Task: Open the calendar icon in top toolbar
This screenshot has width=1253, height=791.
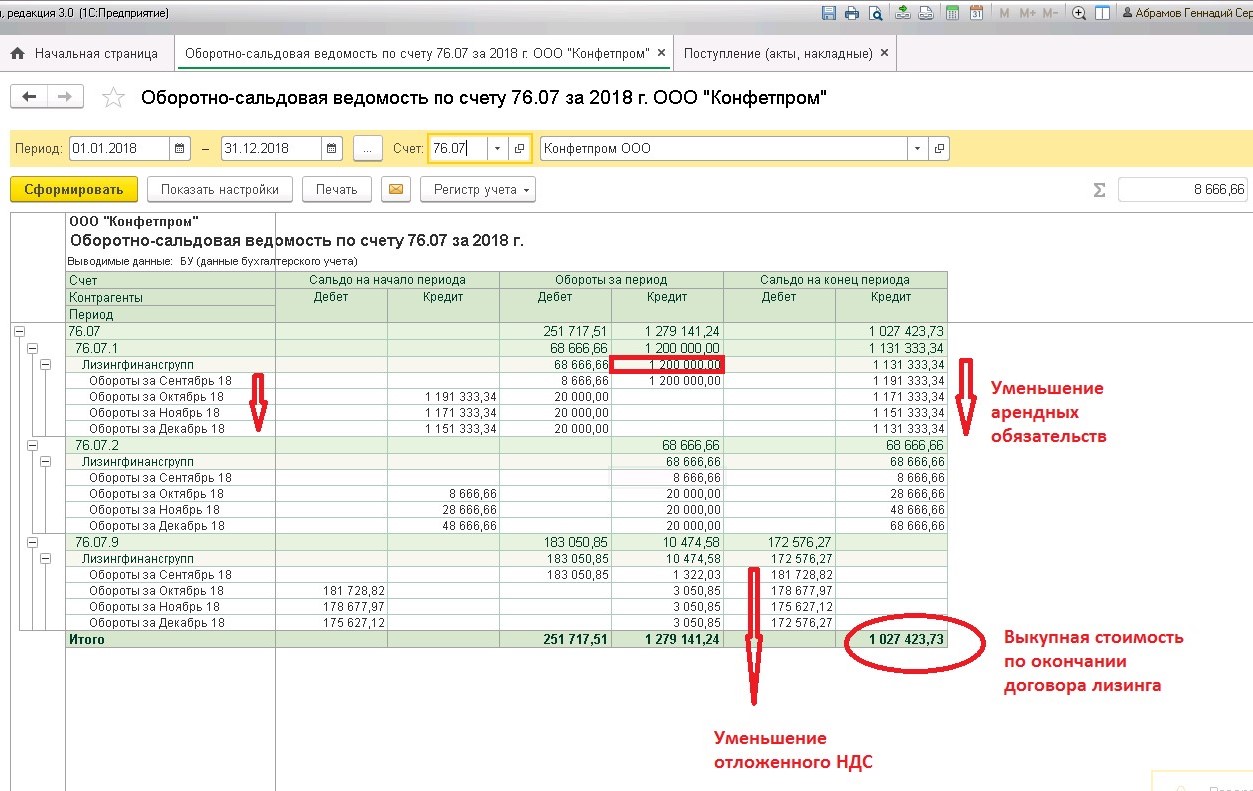Action: 977,13
